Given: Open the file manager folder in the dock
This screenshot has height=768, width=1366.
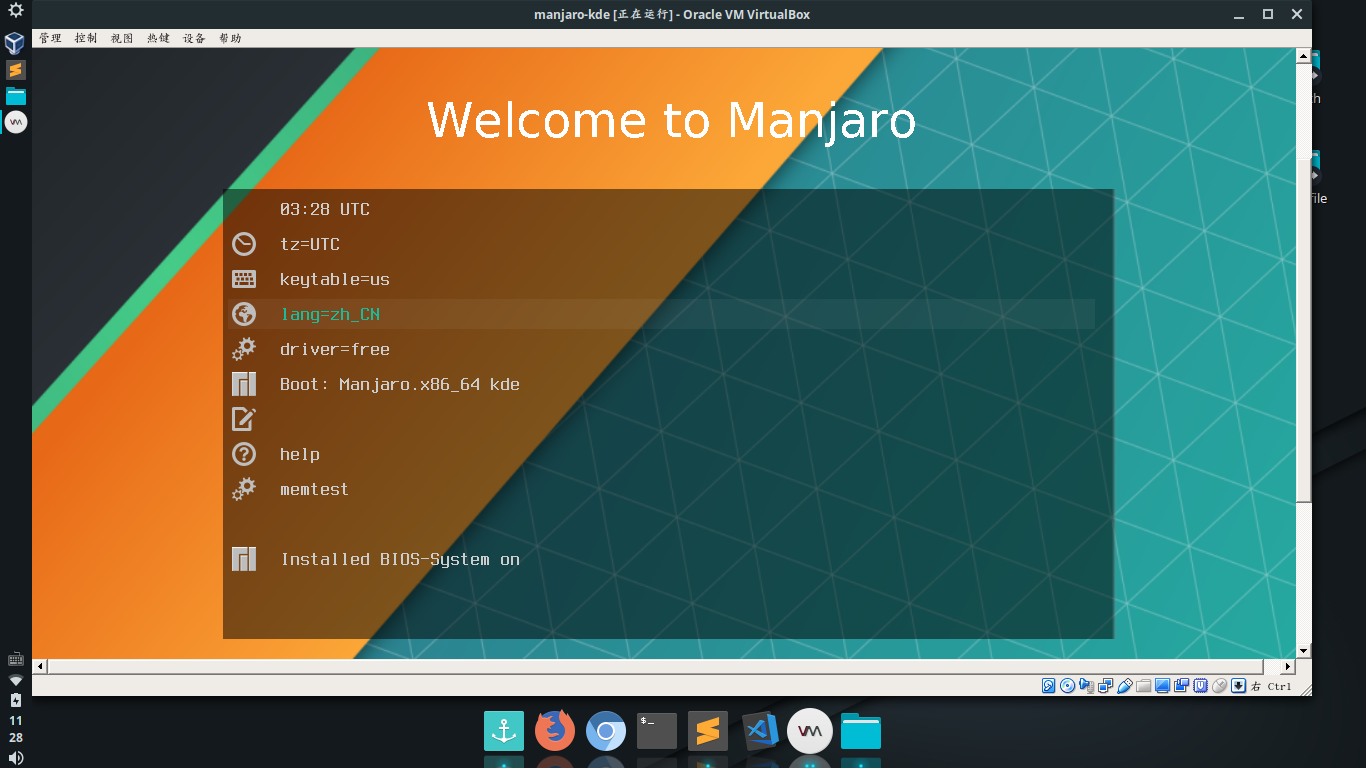Looking at the screenshot, I should click(x=861, y=731).
